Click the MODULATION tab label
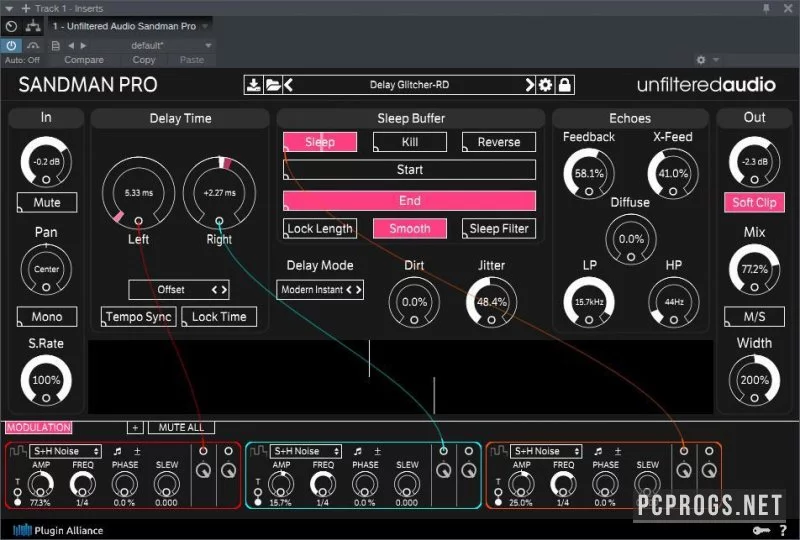 pyautogui.click(x=39, y=427)
